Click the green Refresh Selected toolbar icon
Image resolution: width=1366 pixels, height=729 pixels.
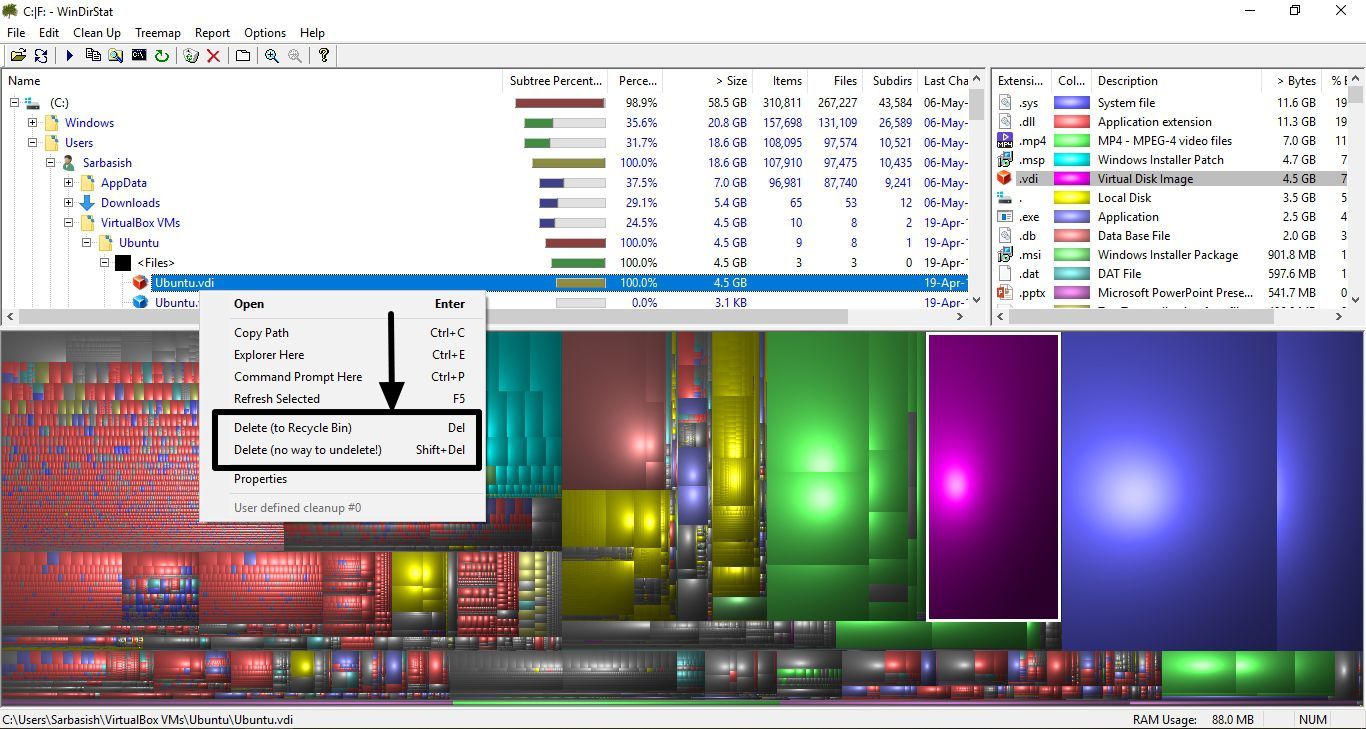[x=162, y=56]
